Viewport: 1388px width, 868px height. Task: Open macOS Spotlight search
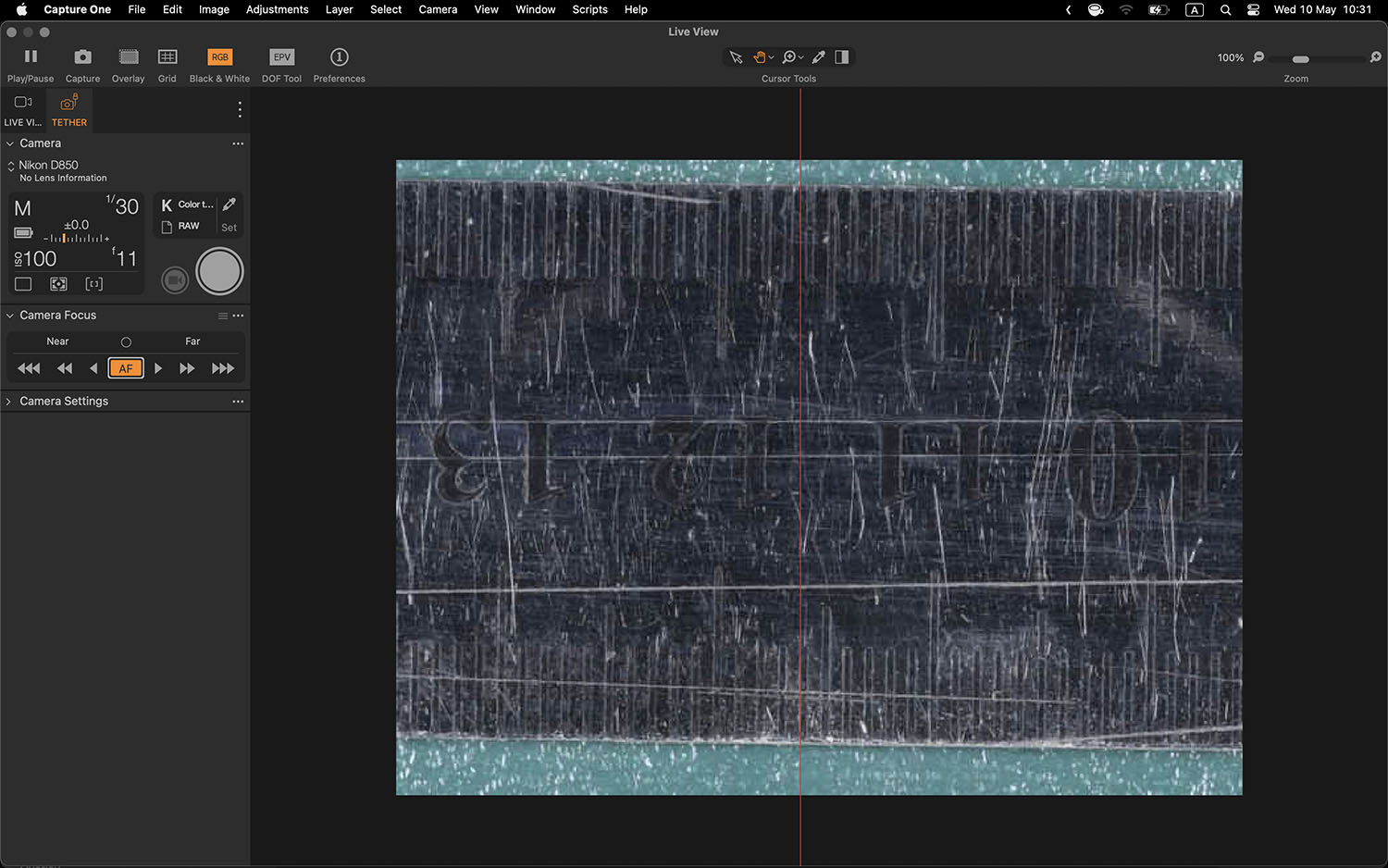[x=1225, y=9]
